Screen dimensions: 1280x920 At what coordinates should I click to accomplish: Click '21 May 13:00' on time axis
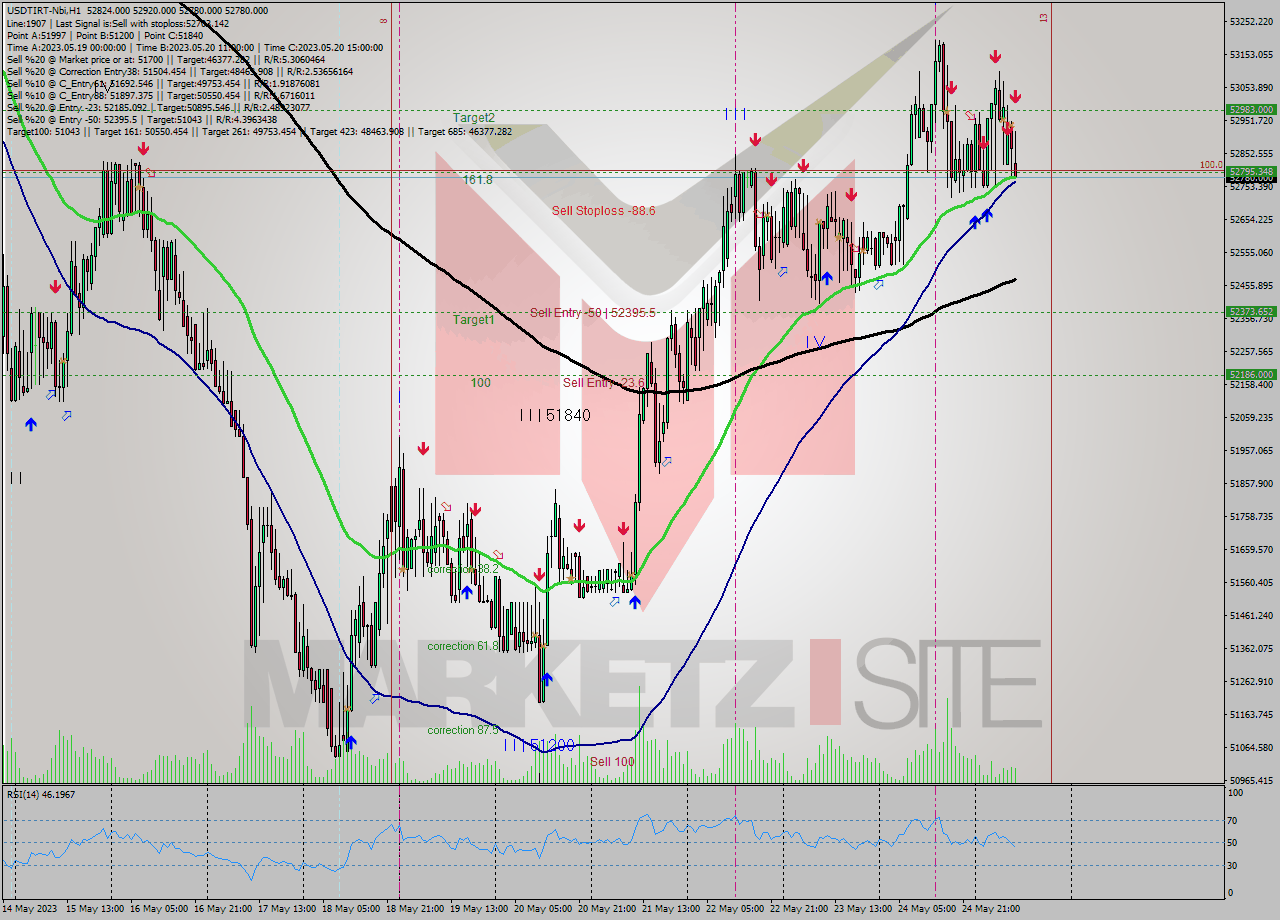point(672,908)
